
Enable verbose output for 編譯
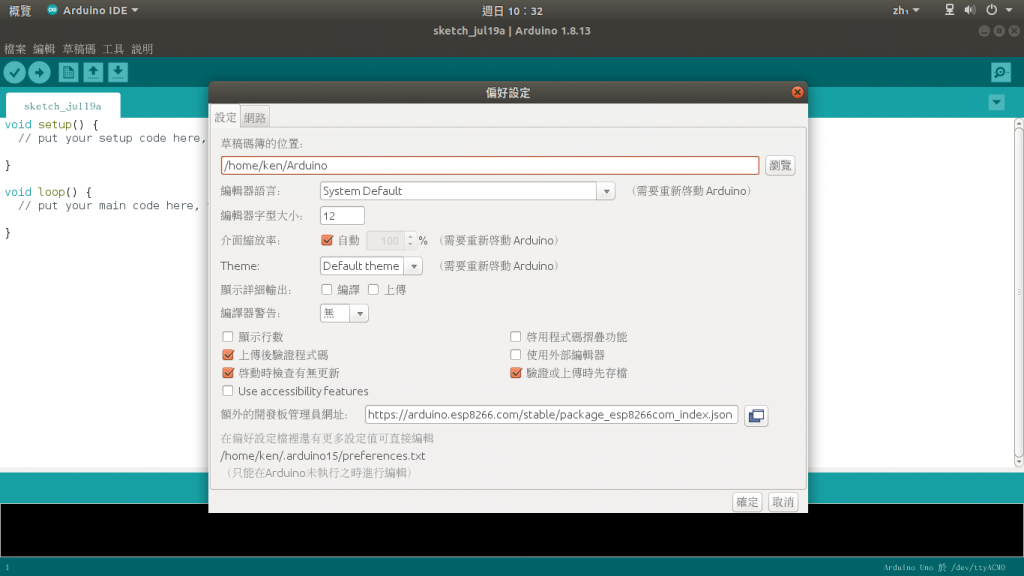[x=327, y=289]
